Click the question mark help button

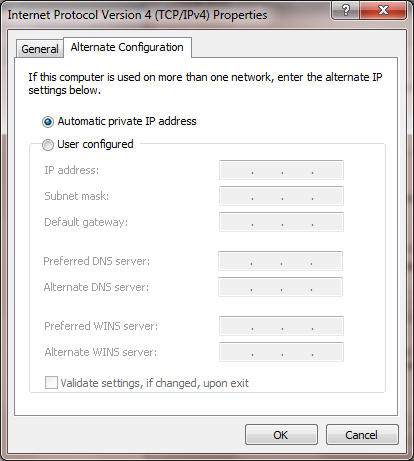pyautogui.click(x=345, y=10)
